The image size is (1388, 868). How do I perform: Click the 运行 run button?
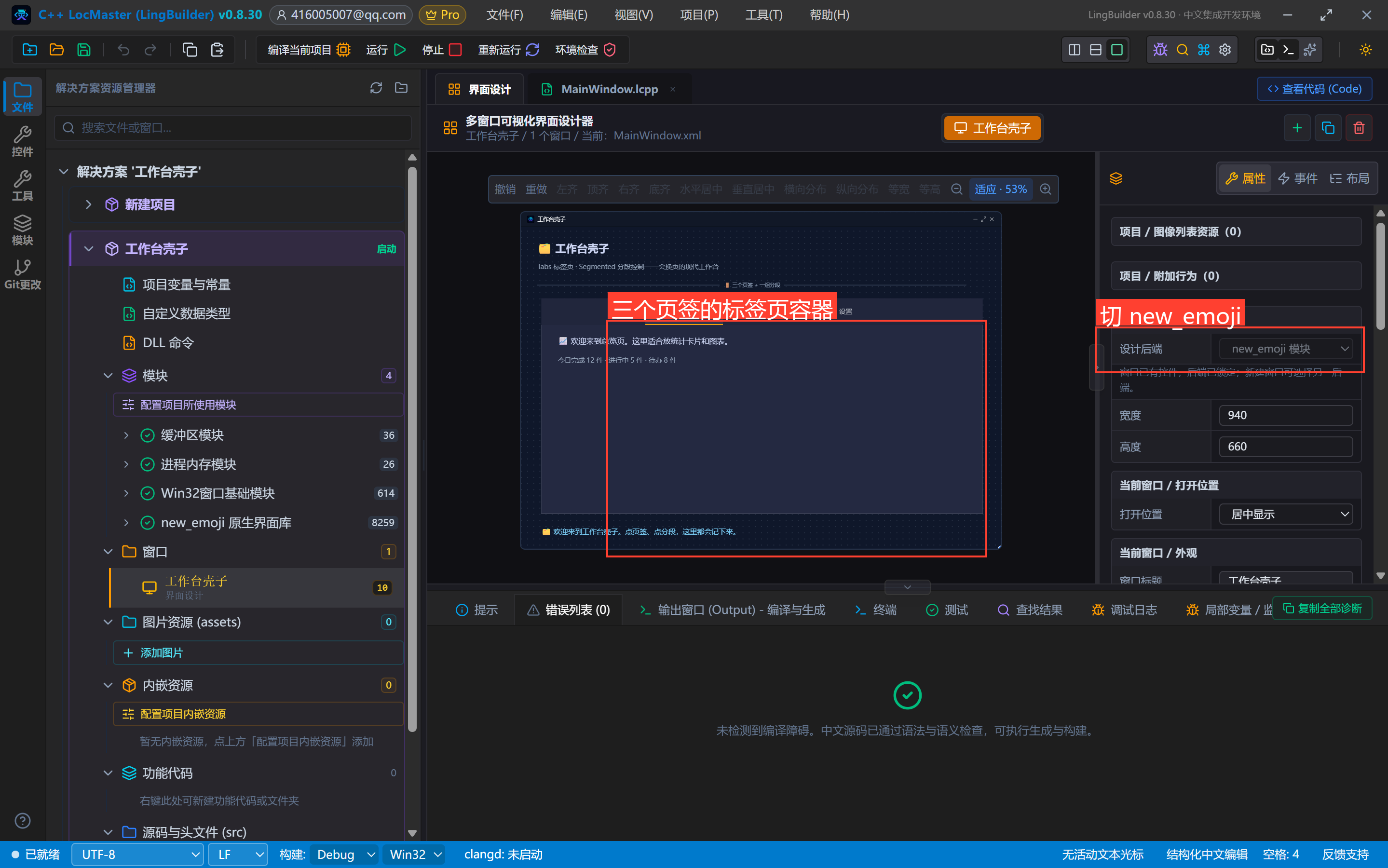[x=386, y=50]
